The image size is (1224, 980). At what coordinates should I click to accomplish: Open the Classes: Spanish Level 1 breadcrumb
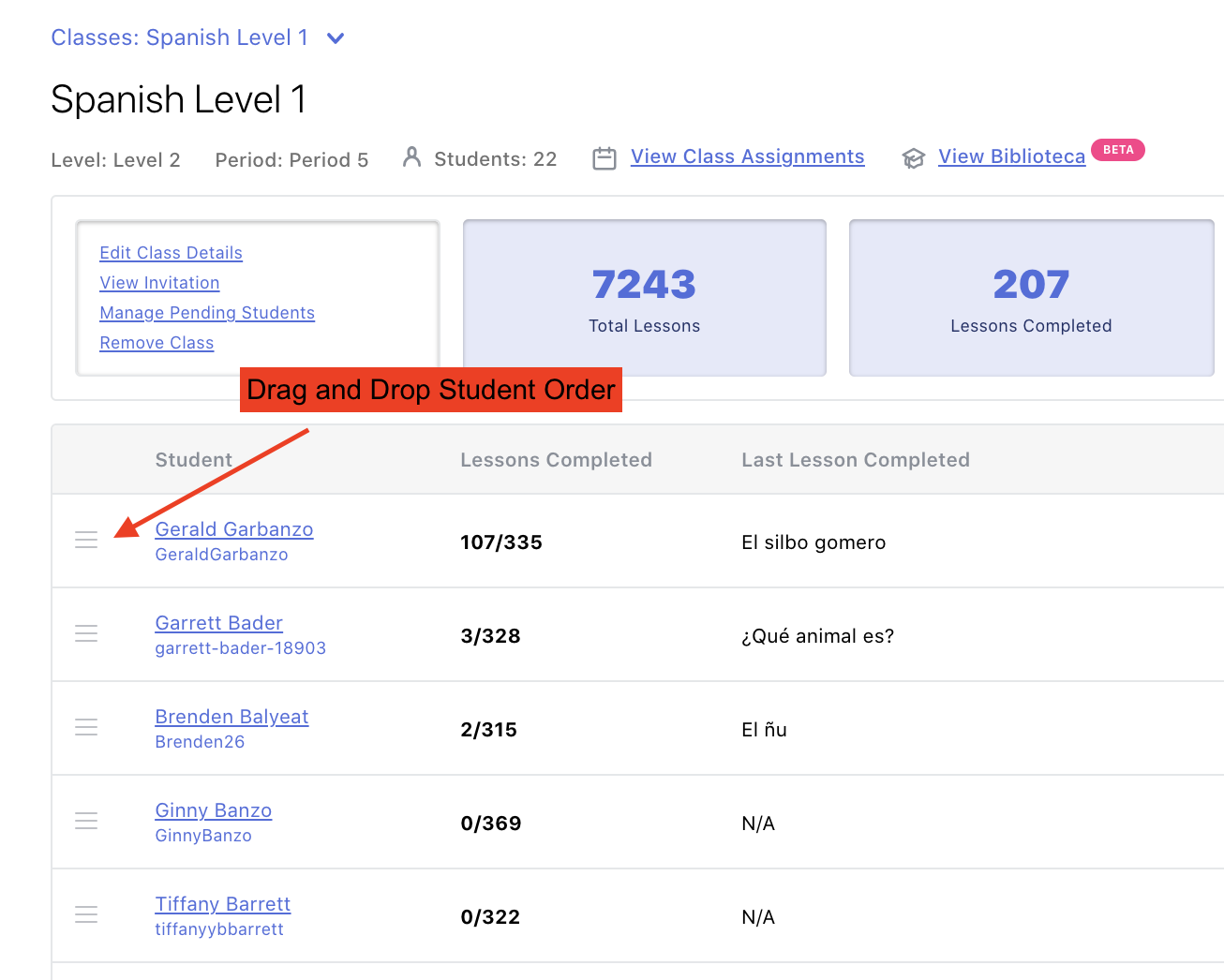[x=180, y=37]
